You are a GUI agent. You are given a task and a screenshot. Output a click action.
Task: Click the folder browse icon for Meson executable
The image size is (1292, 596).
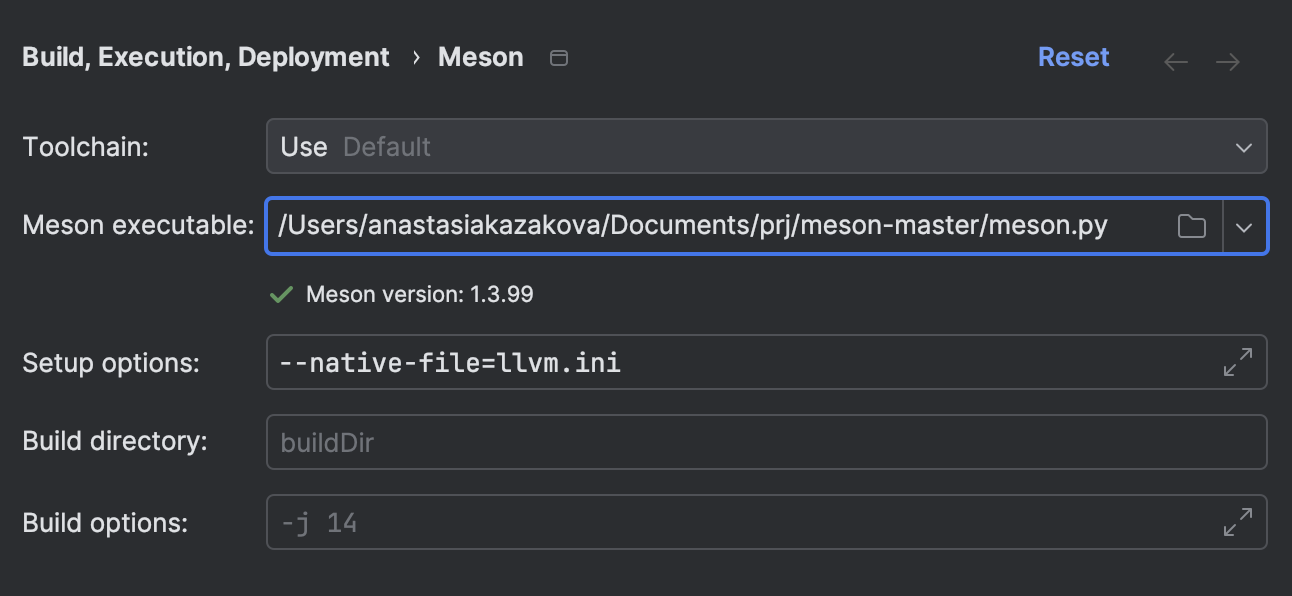[1191, 226]
